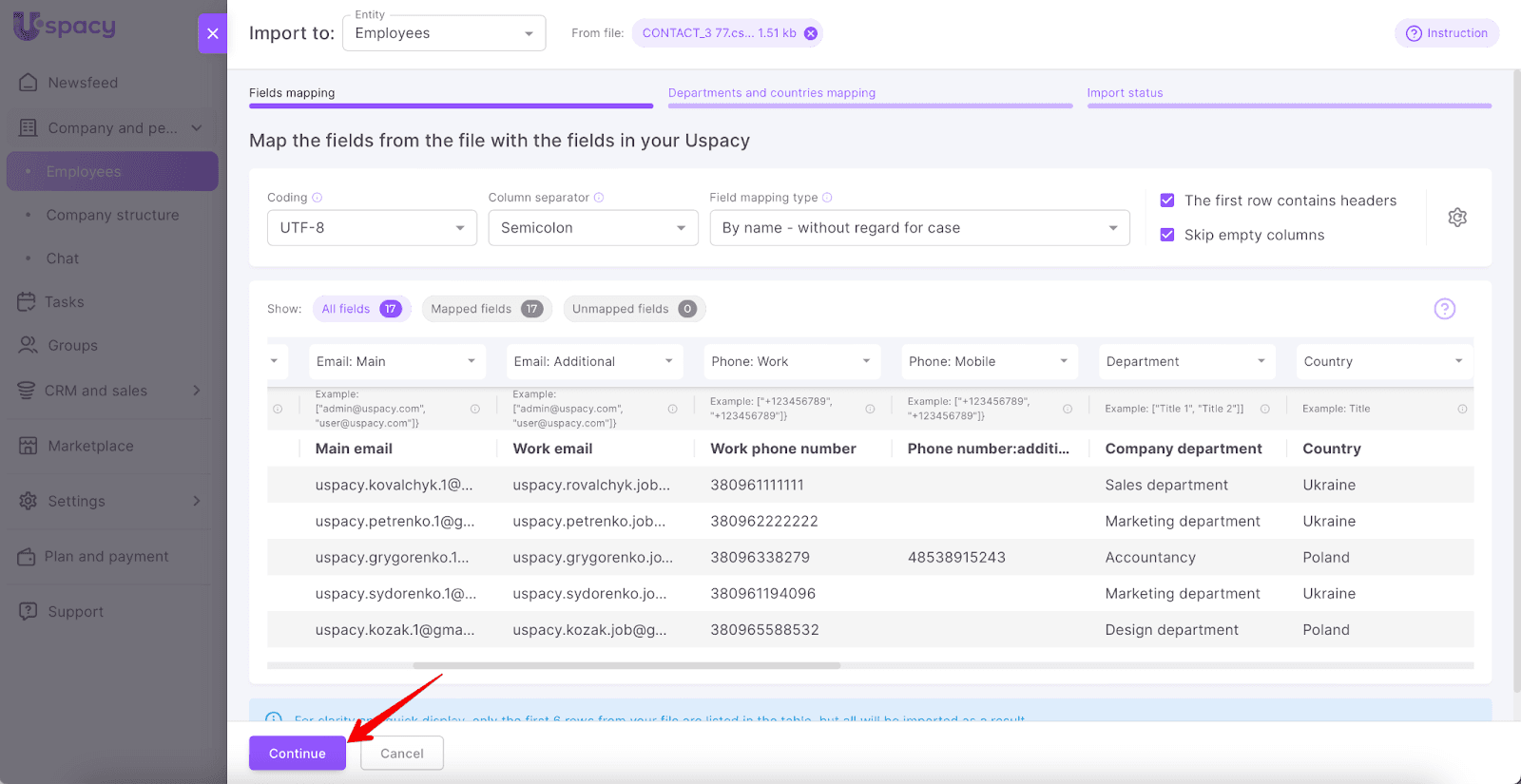This screenshot has height=784, width=1521.
Task: Remove the attached CONTACT_3 file chip
Action: point(811,33)
